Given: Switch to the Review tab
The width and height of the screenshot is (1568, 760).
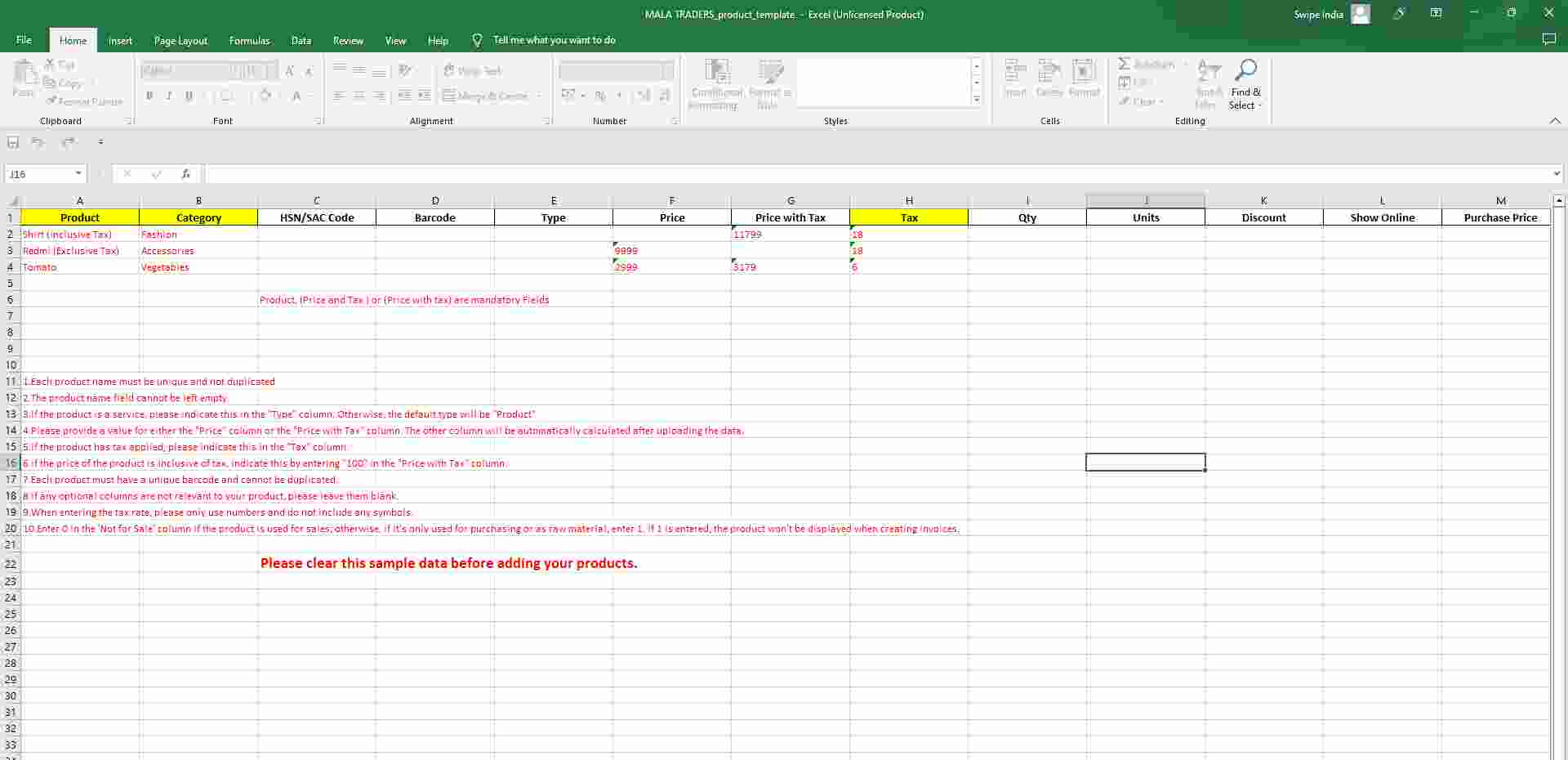Looking at the screenshot, I should [x=348, y=40].
